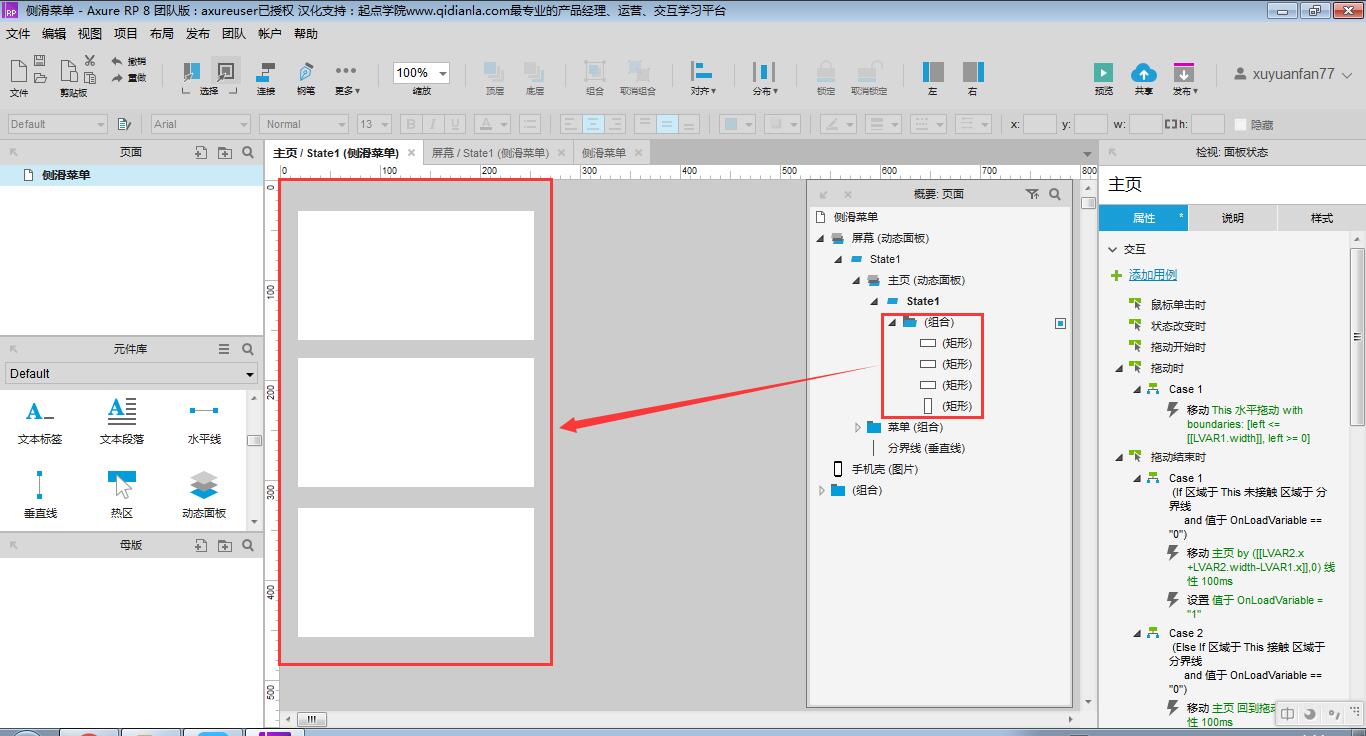Screen dimensions: 1366x736
Task: Click the bring to front 顶层 icon
Action: point(494,71)
